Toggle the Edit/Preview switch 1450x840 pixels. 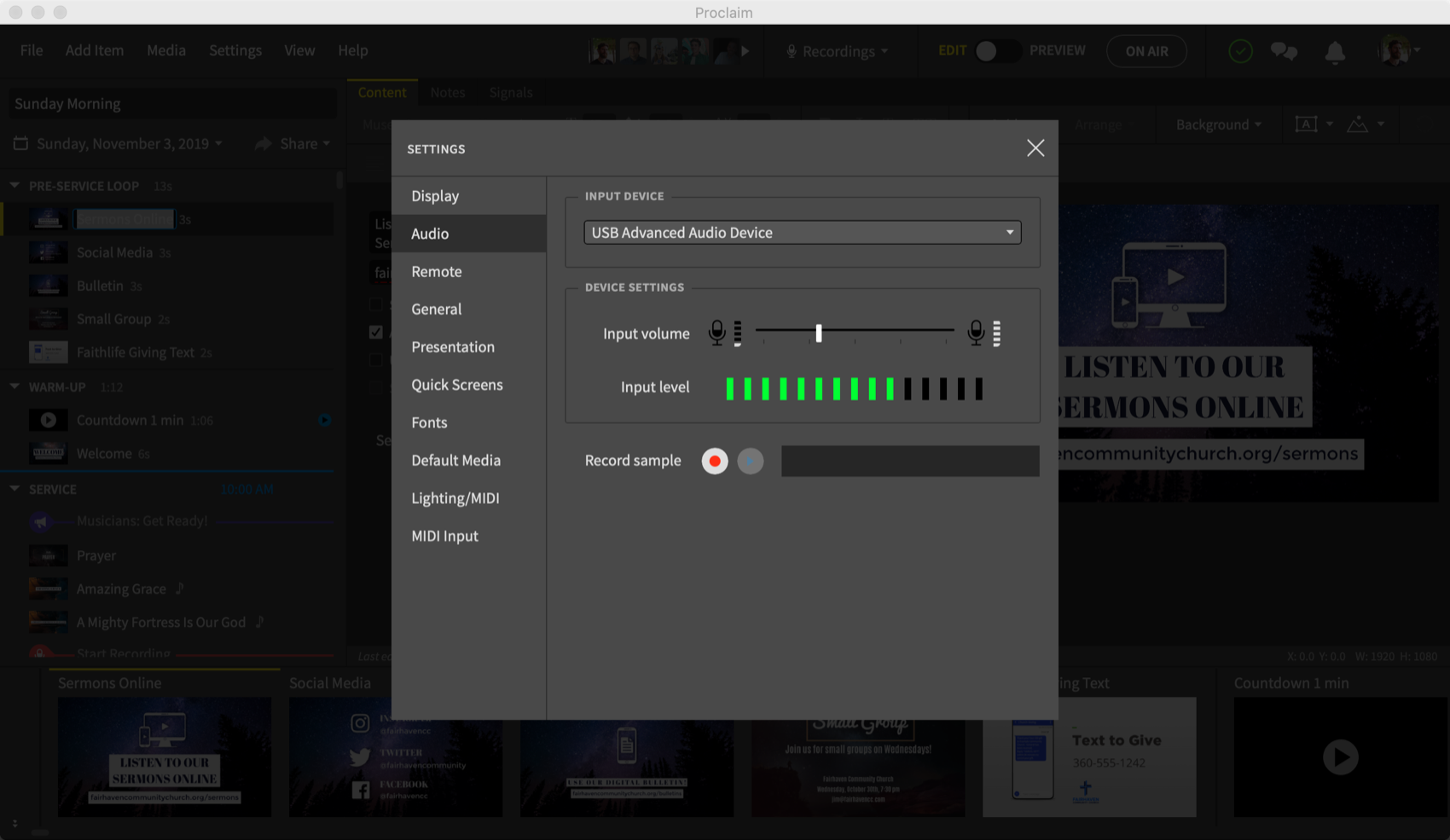(997, 51)
